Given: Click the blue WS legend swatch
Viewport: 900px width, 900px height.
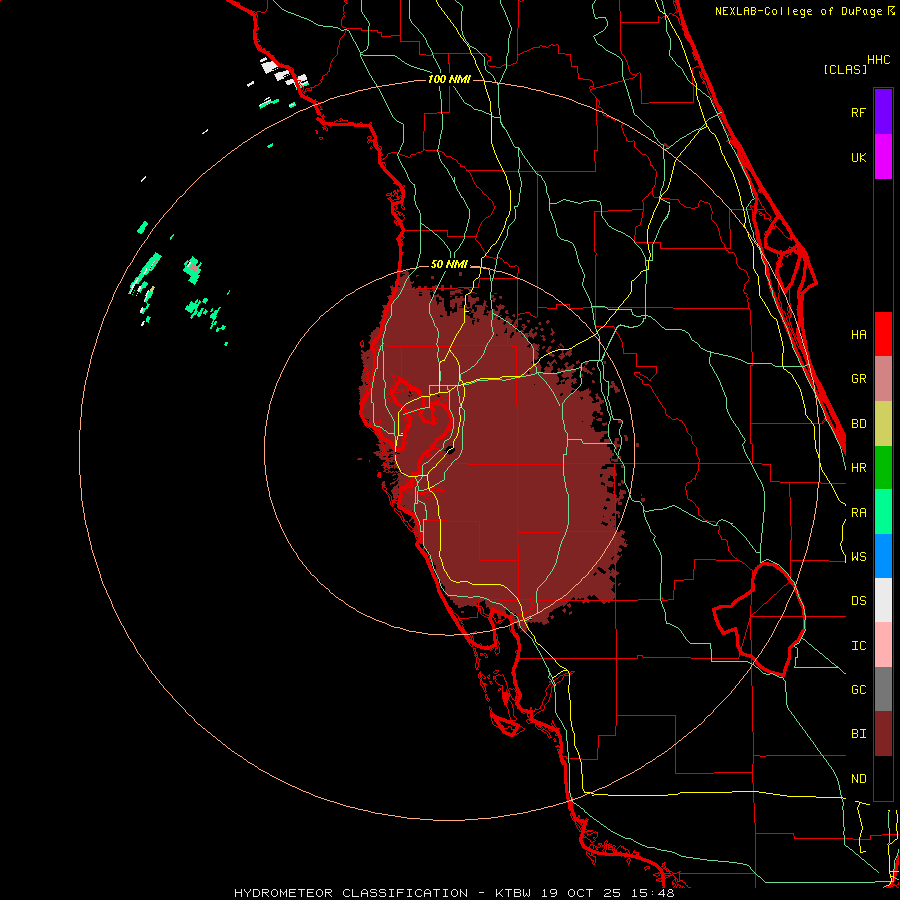Looking at the screenshot, I should (x=883, y=556).
